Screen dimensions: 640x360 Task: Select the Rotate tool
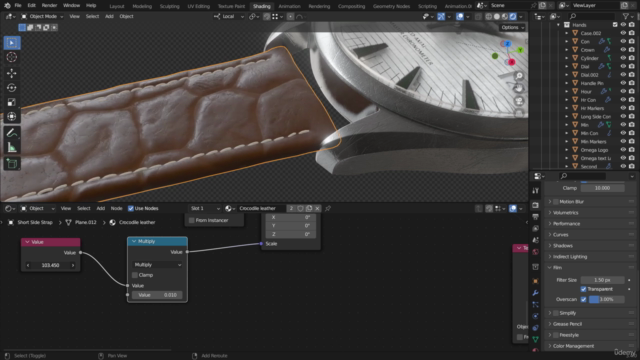tap(12, 87)
